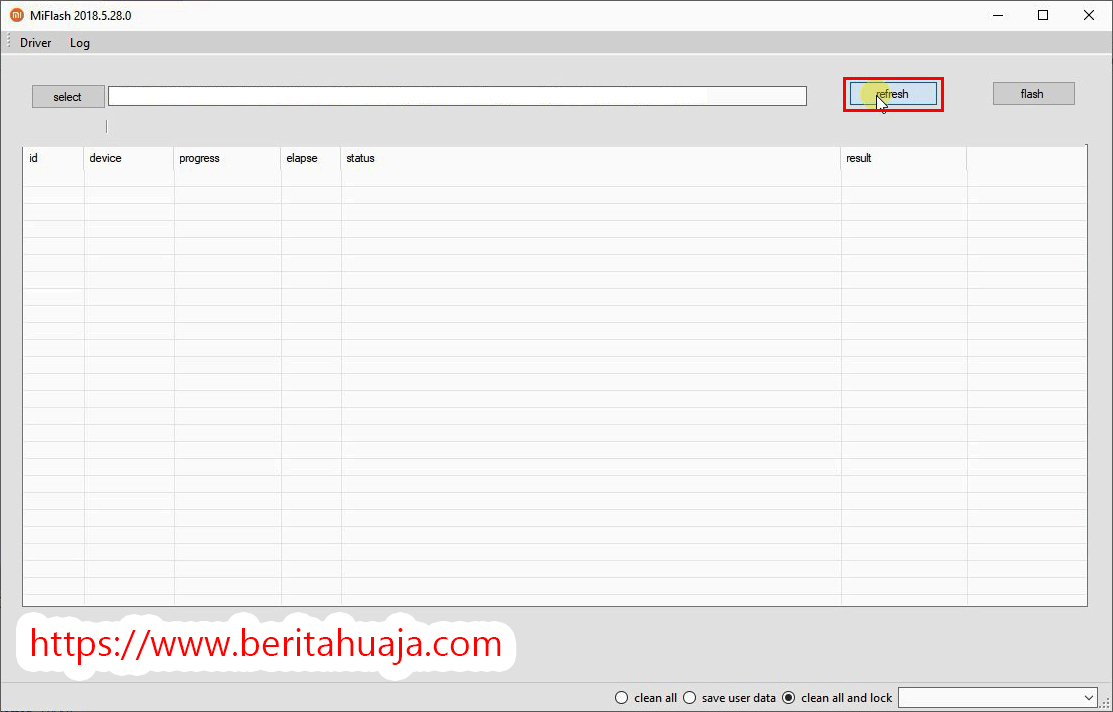Click the status column header
The image size is (1113, 712).
click(590, 158)
